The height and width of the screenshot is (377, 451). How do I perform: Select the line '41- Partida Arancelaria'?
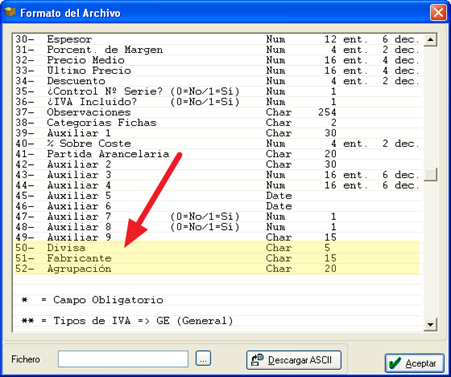tap(218, 154)
